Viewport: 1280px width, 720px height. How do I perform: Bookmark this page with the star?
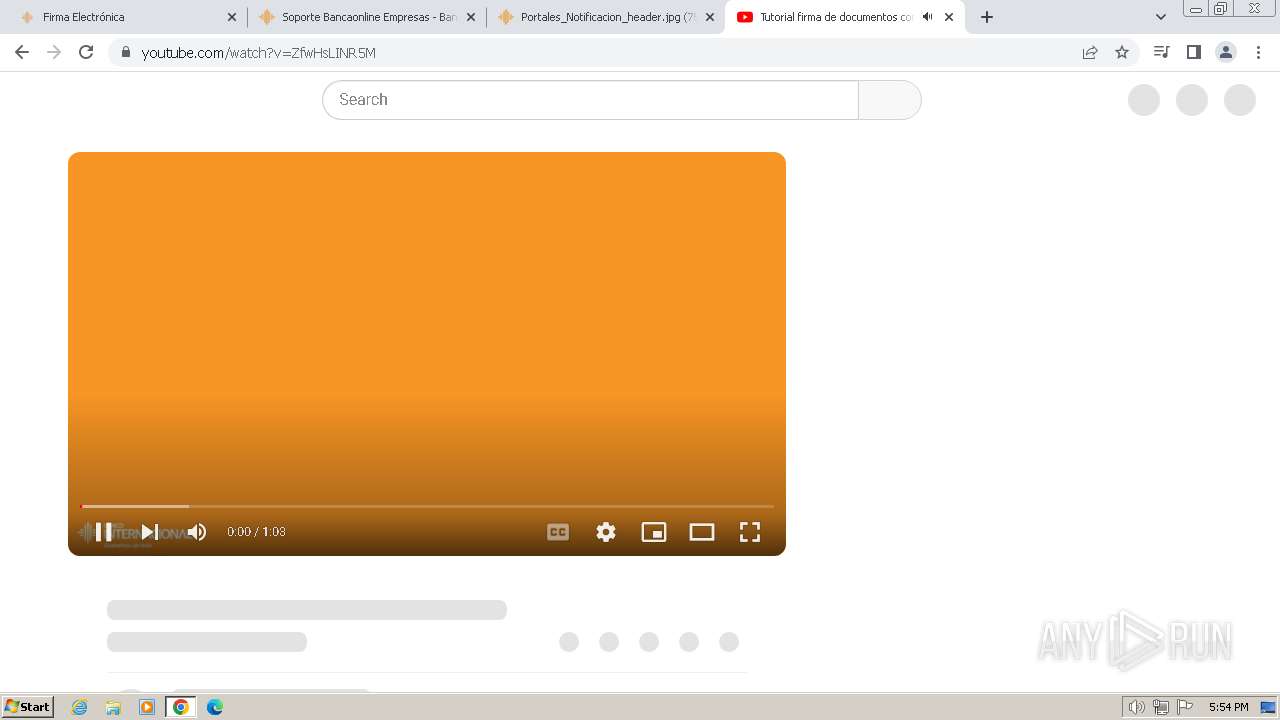tap(1122, 52)
